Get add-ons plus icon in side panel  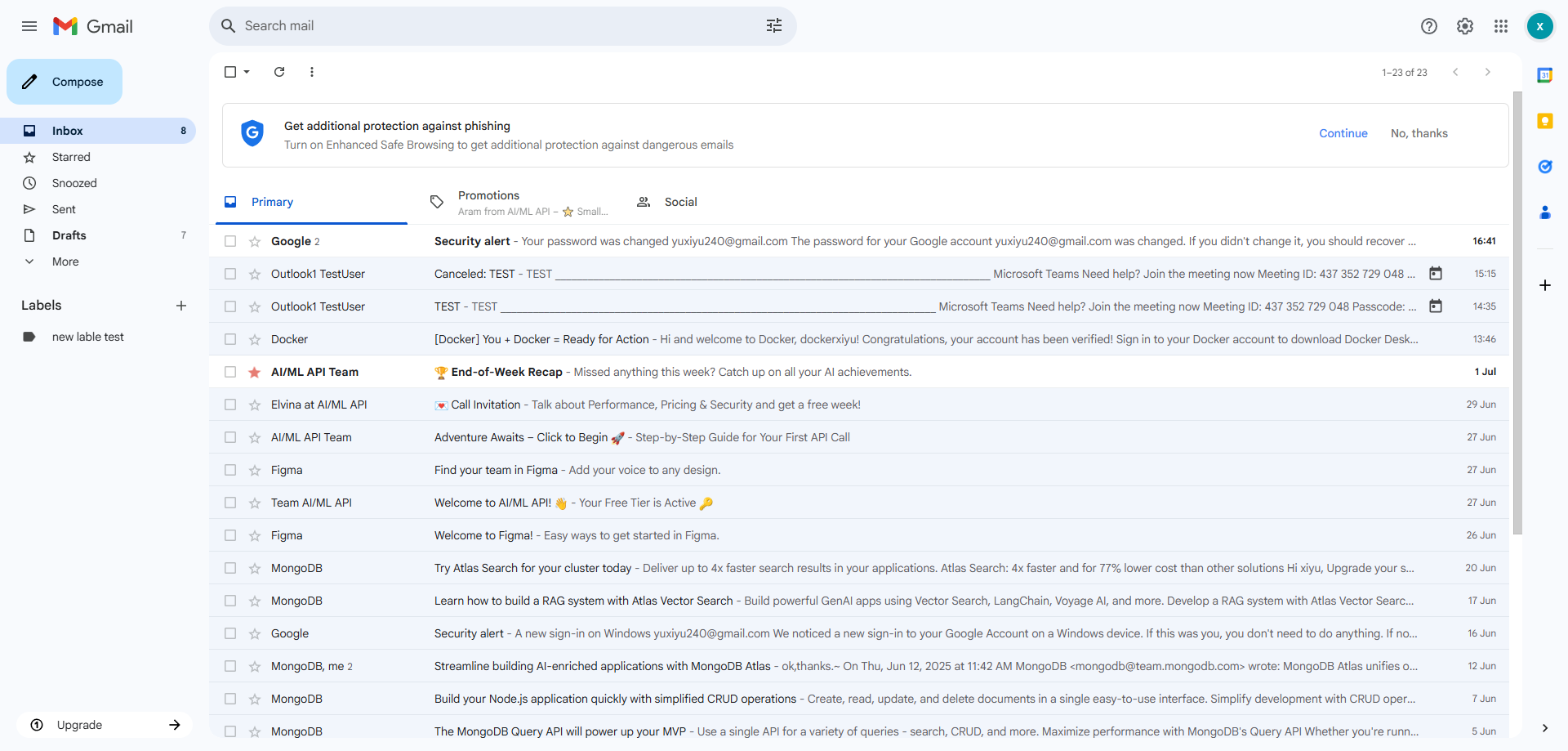[x=1545, y=285]
